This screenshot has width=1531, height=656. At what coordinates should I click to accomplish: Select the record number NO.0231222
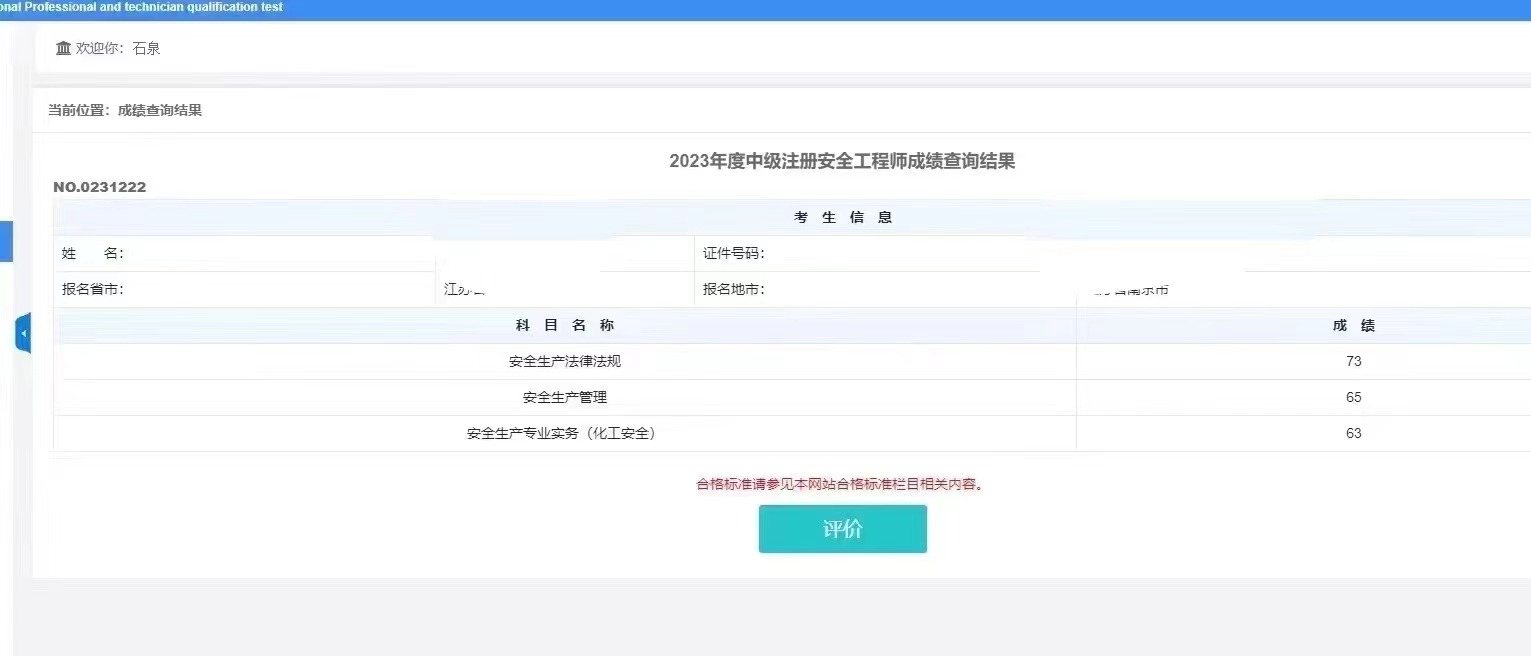[100, 187]
